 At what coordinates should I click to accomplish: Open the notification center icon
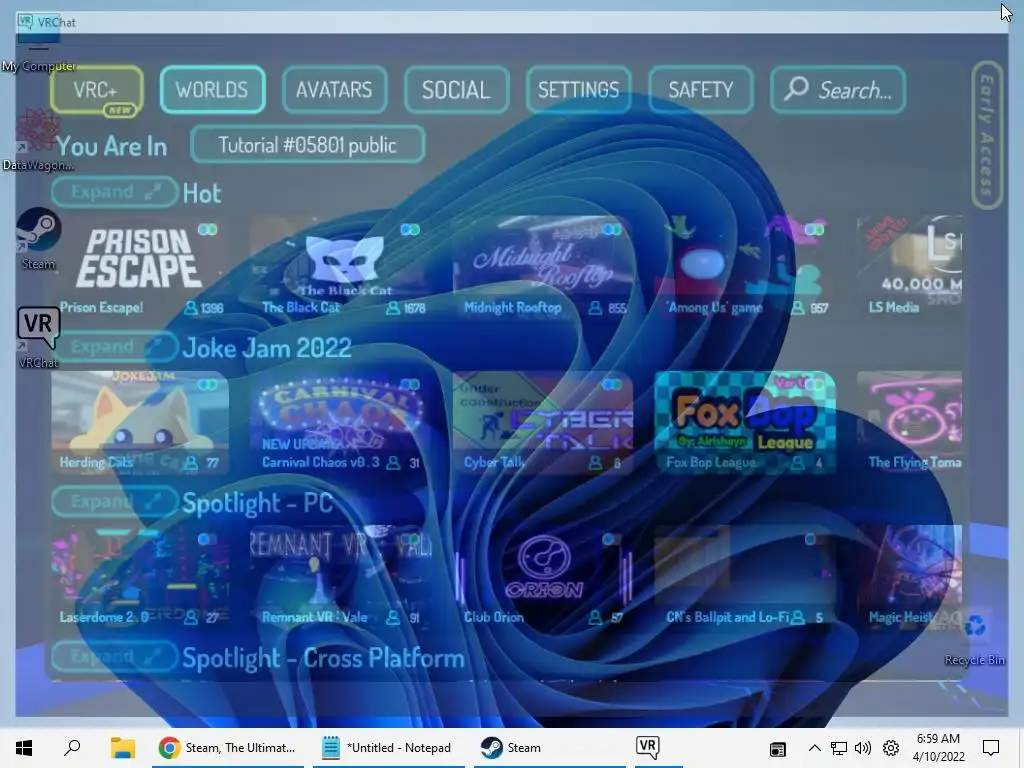[x=991, y=748]
